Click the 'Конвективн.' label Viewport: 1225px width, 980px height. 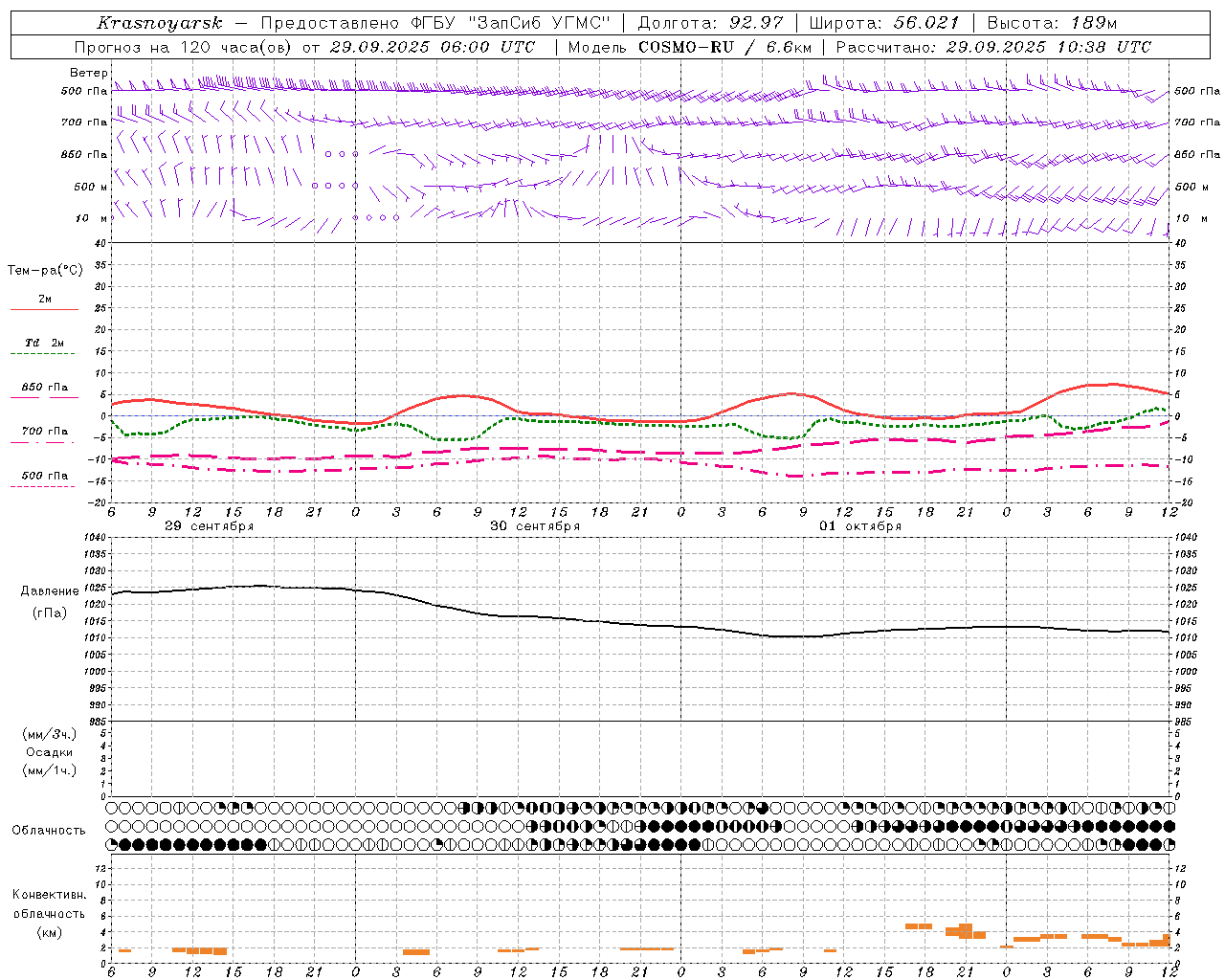[x=50, y=895]
